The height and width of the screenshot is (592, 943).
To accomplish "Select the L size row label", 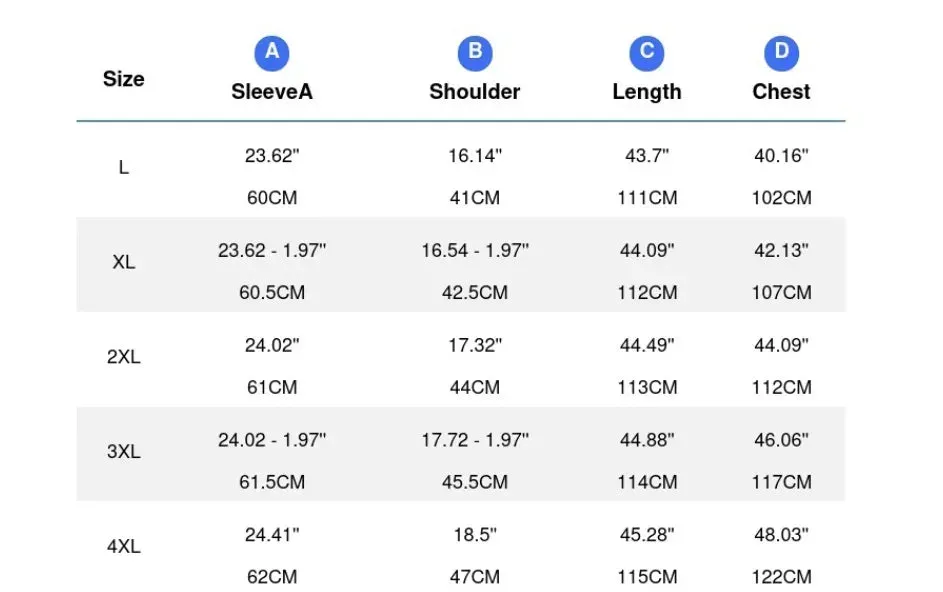I will tap(124, 167).
